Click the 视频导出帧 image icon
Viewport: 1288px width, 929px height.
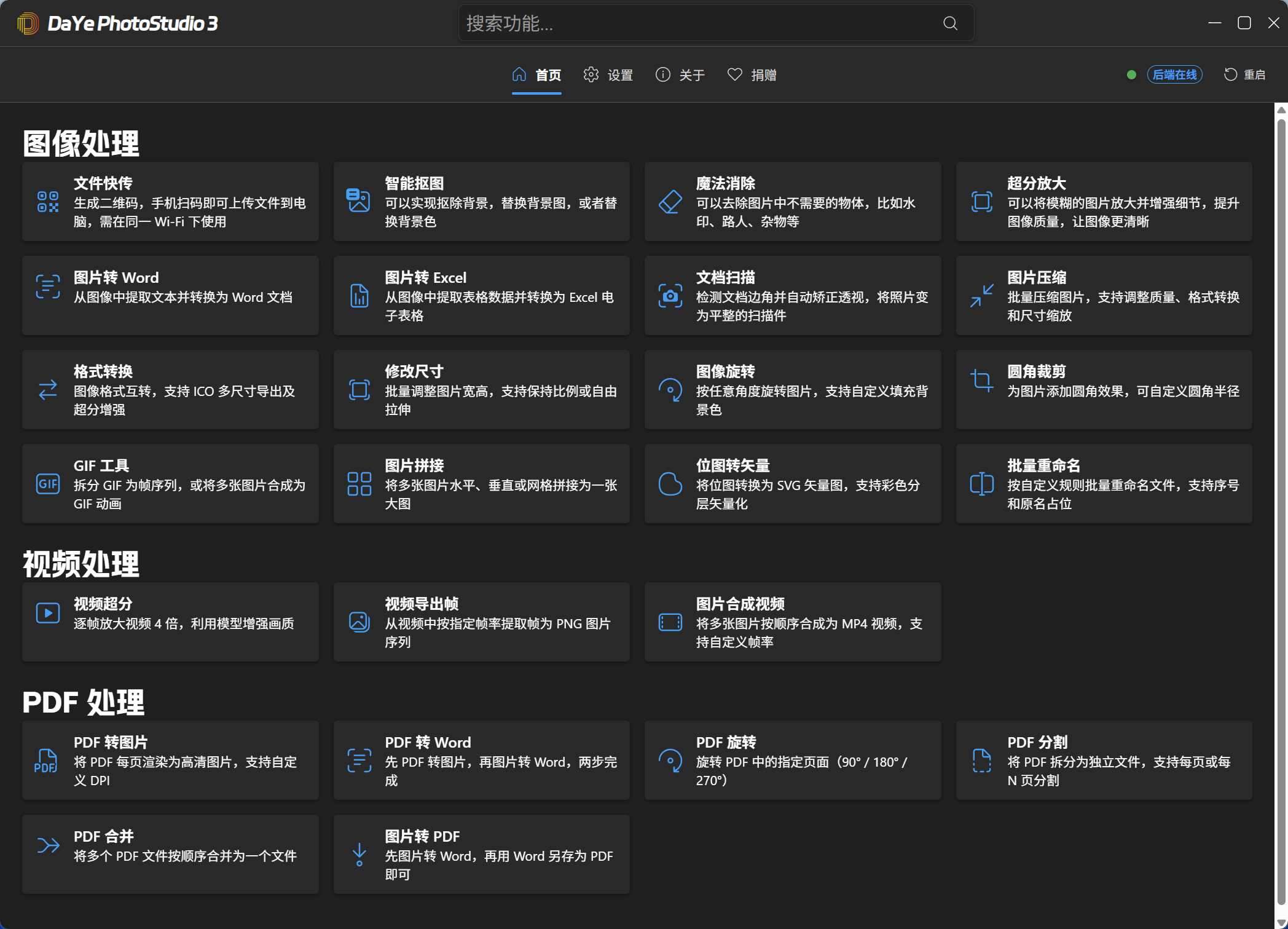[x=359, y=622]
